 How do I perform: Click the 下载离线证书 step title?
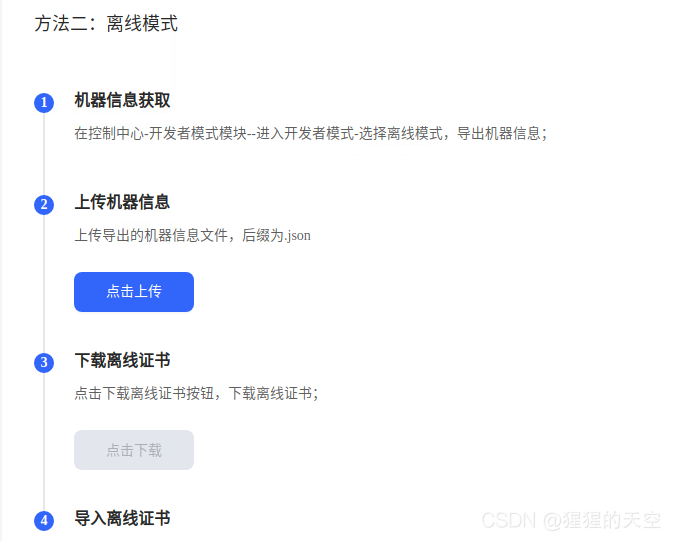pyautogui.click(x=122, y=360)
